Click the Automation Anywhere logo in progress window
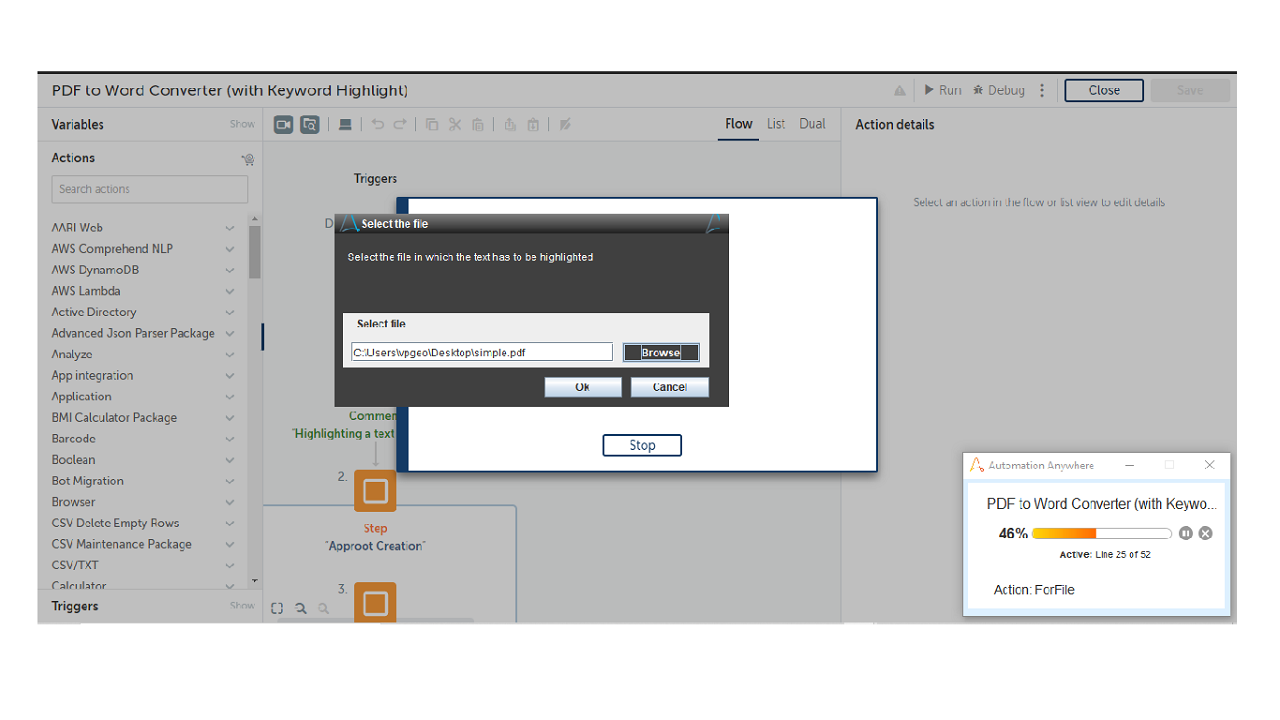The height and width of the screenshot is (720, 1280). tap(977, 465)
